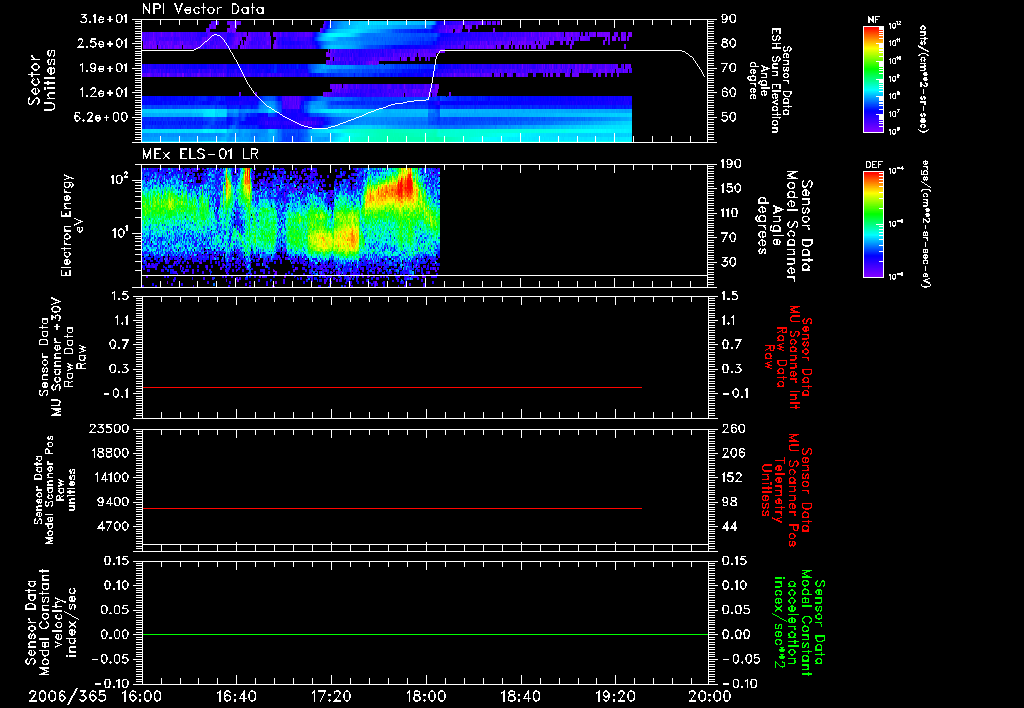Select the 'Model Scanner Pos Raw unitless' axis title
The height and width of the screenshot is (708, 1024).
tap(55, 490)
